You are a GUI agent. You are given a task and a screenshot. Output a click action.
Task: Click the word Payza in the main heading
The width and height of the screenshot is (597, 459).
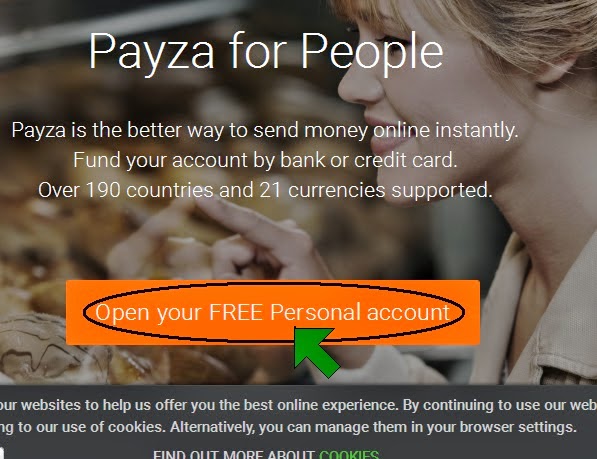[x=151, y=53]
